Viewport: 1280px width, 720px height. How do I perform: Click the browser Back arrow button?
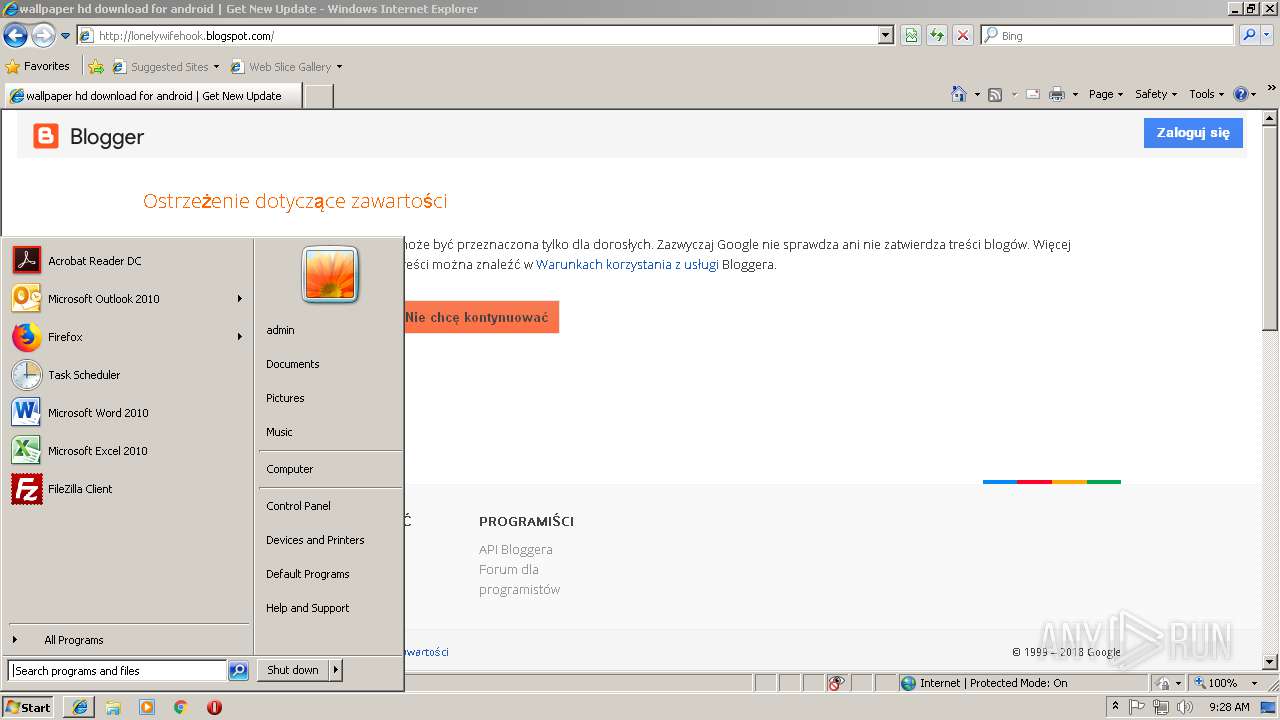15,36
